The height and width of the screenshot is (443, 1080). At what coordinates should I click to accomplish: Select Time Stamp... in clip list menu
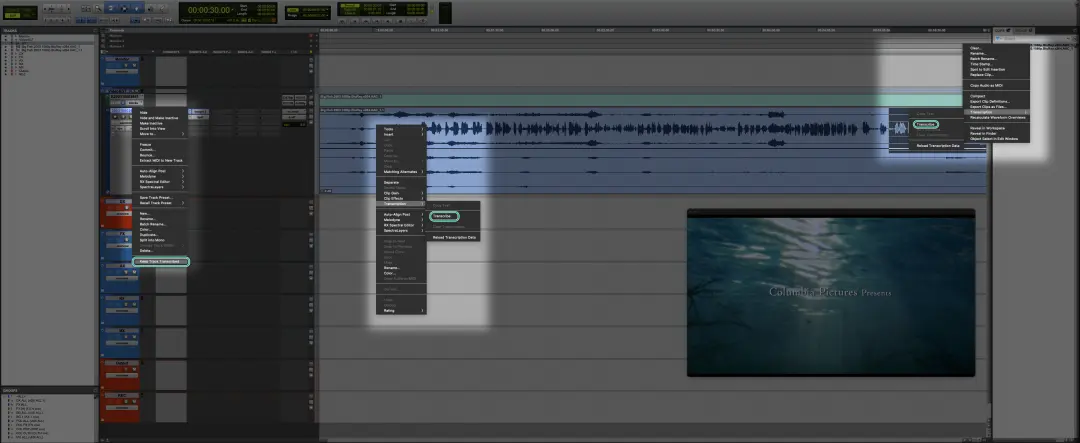[x=996, y=64]
